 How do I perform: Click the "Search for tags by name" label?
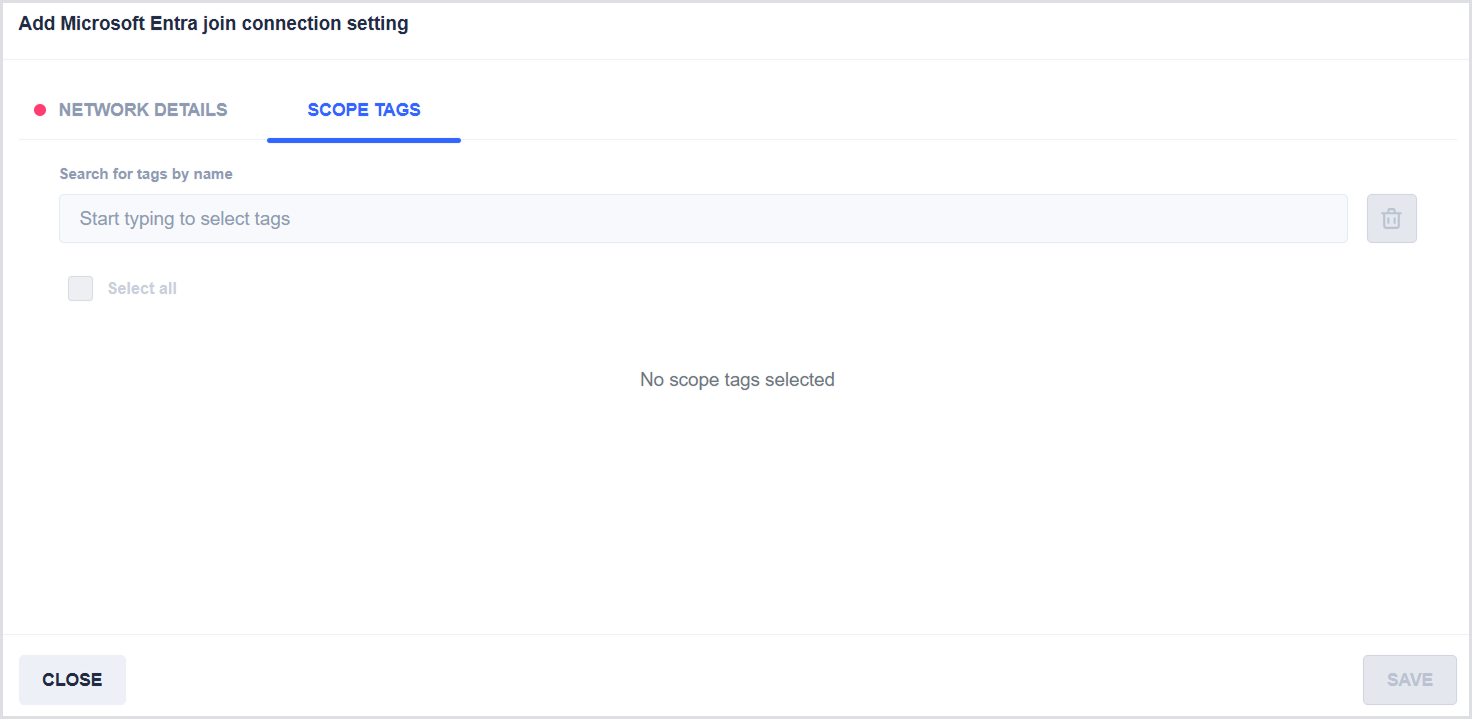coord(146,174)
